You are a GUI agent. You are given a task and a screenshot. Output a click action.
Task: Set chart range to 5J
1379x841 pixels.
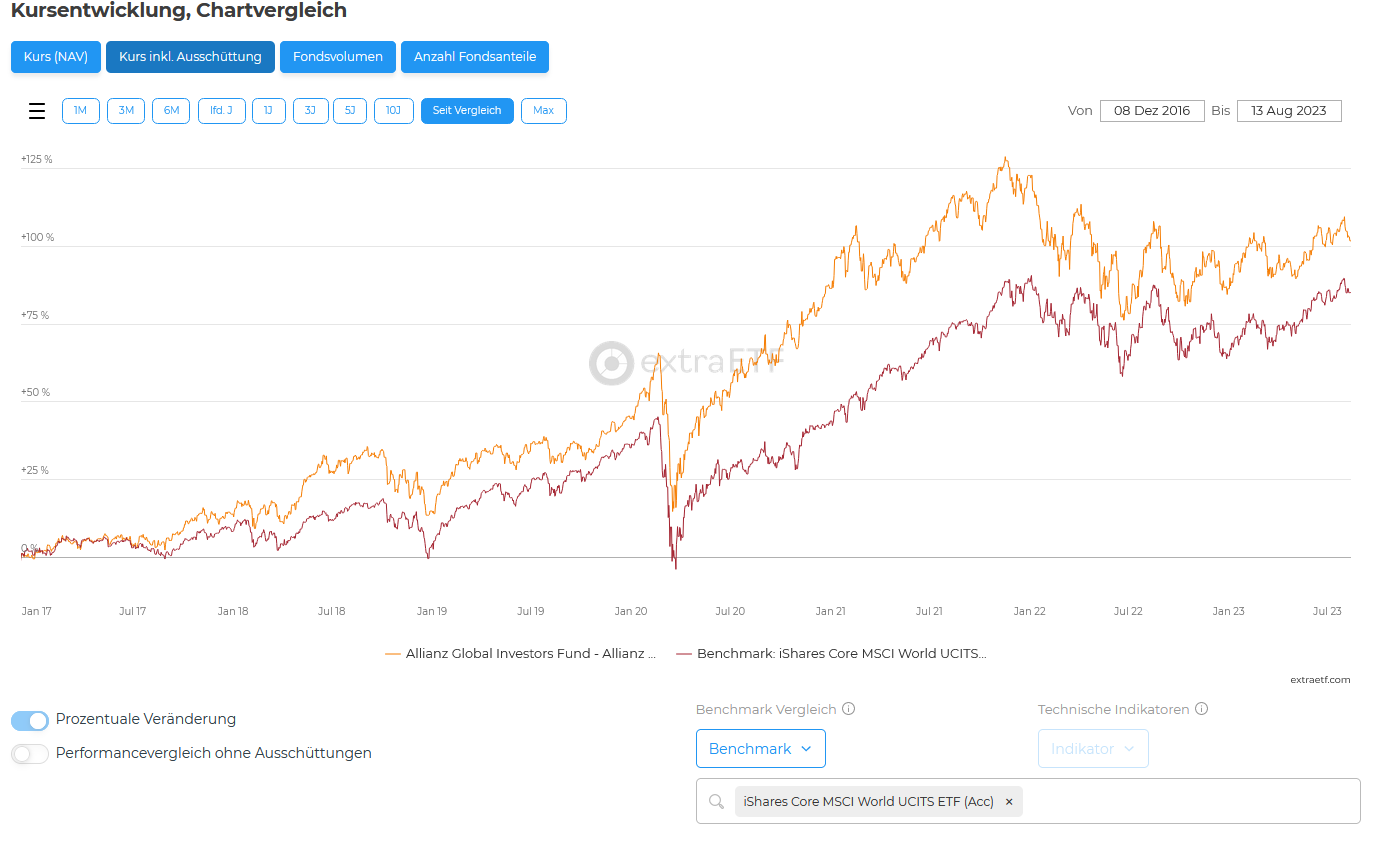point(350,111)
